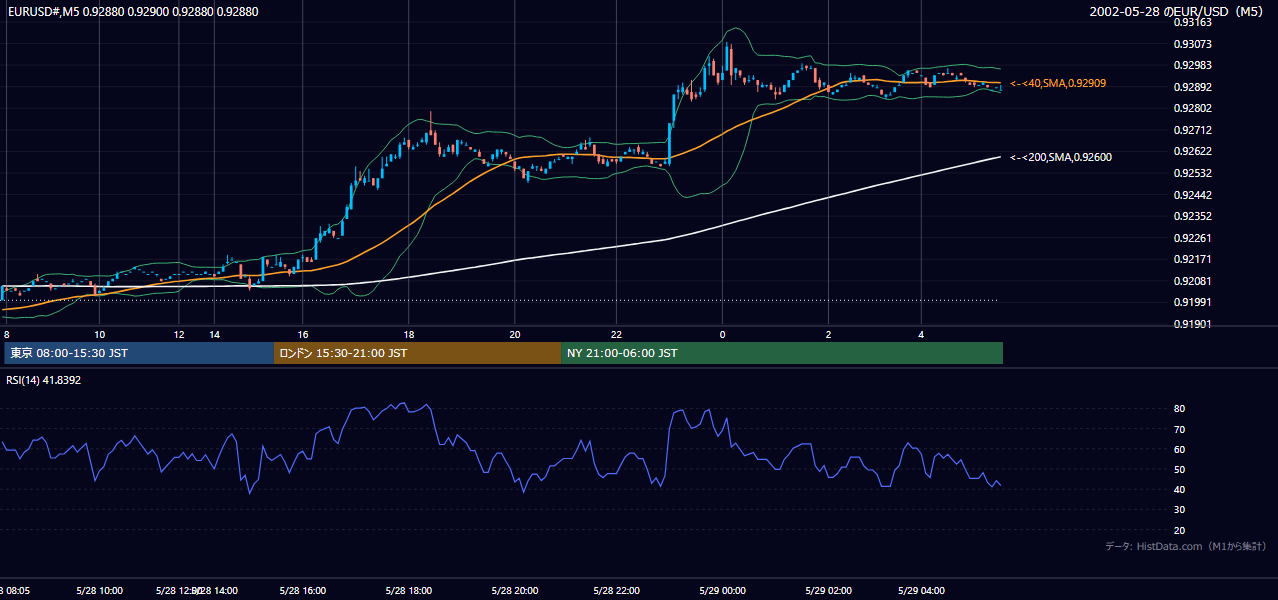Click price axis value 0.92171

point(1192,259)
